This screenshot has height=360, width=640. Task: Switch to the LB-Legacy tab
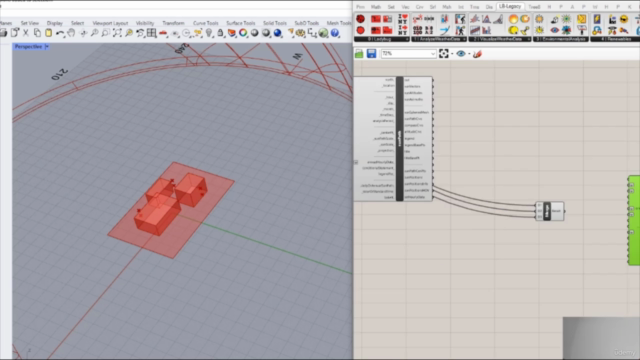(510, 7)
